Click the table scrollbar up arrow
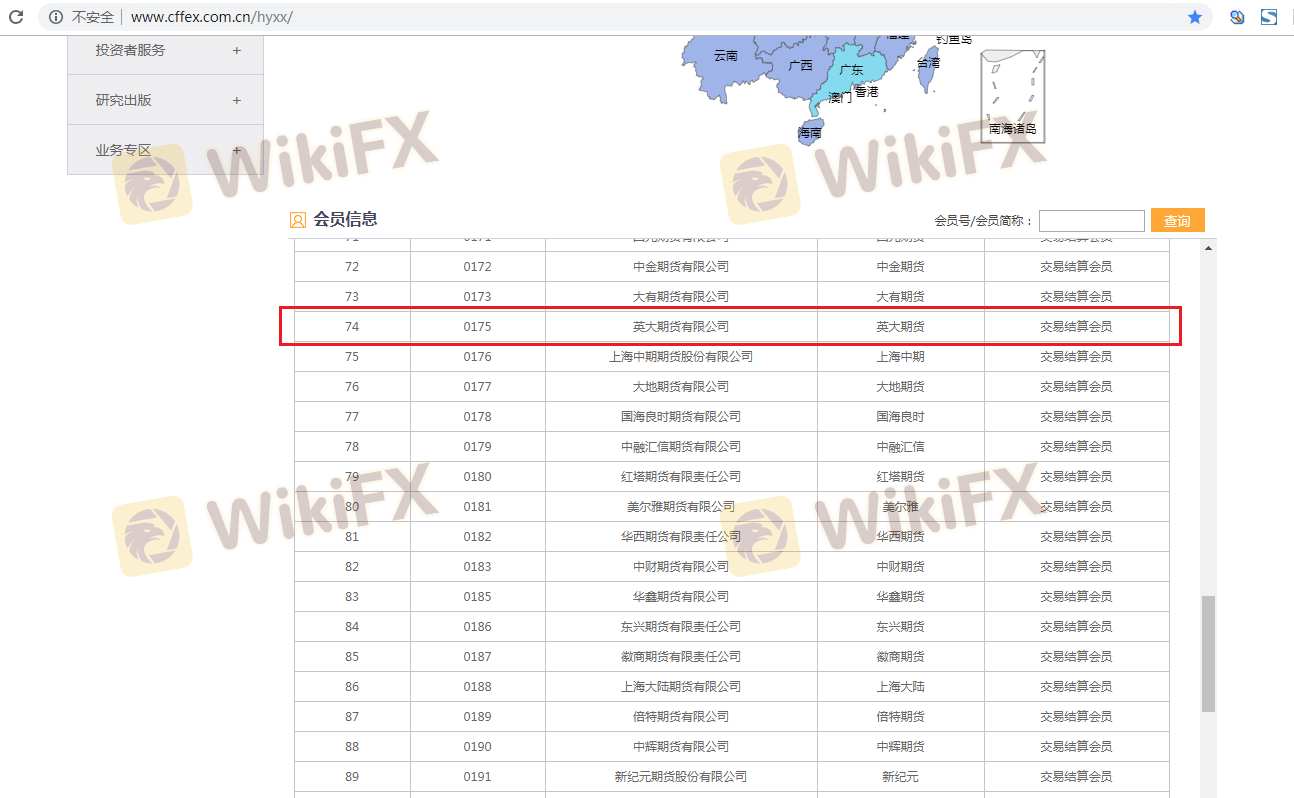This screenshot has width=1294, height=798. click(1208, 248)
